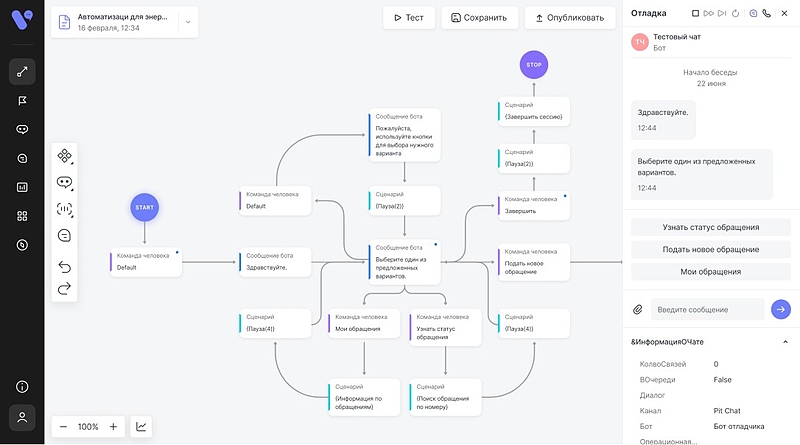
Task: Open the blocks tool flyout in canvas toolbar
Action: click(65, 156)
